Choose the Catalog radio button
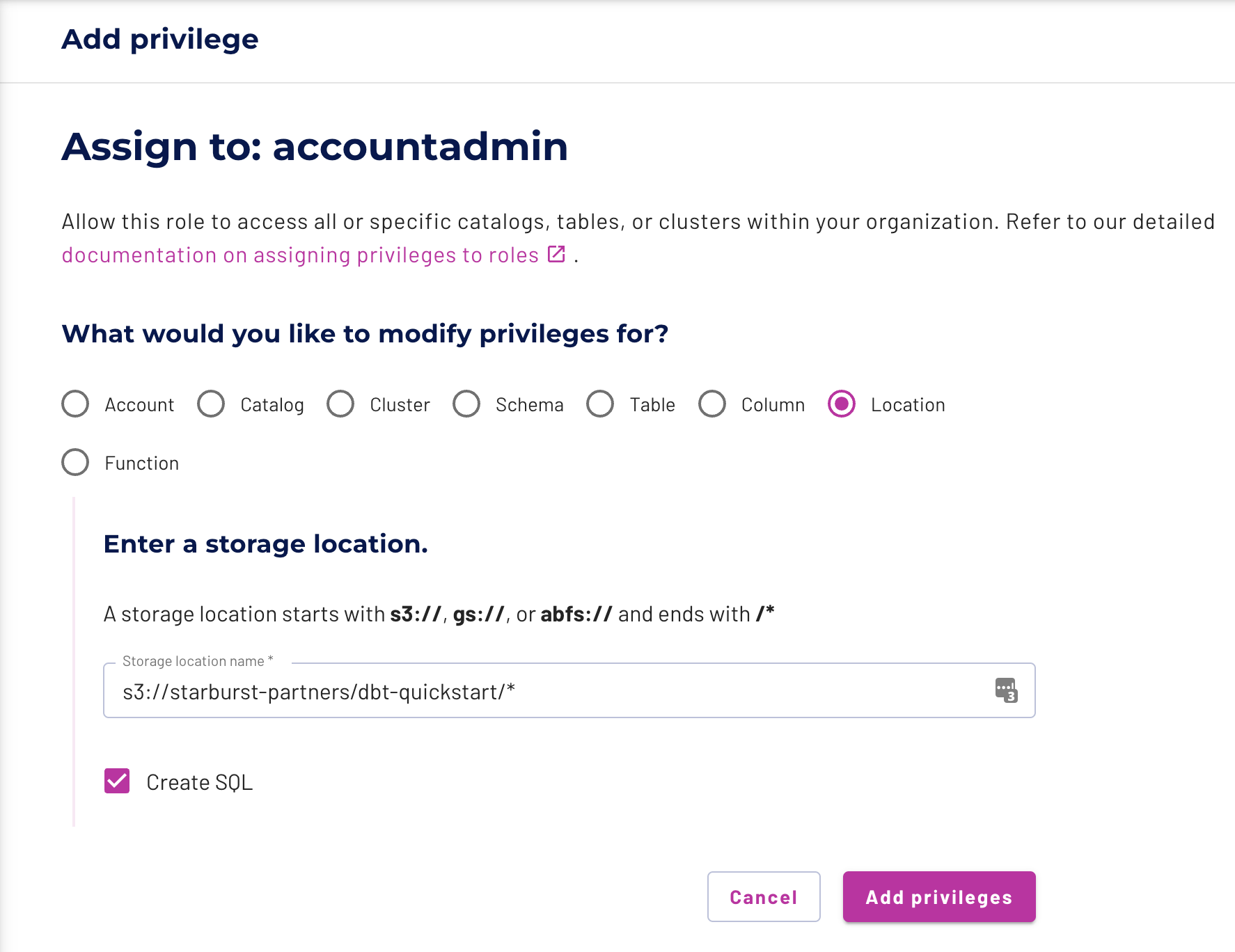1235x952 pixels. (x=211, y=404)
